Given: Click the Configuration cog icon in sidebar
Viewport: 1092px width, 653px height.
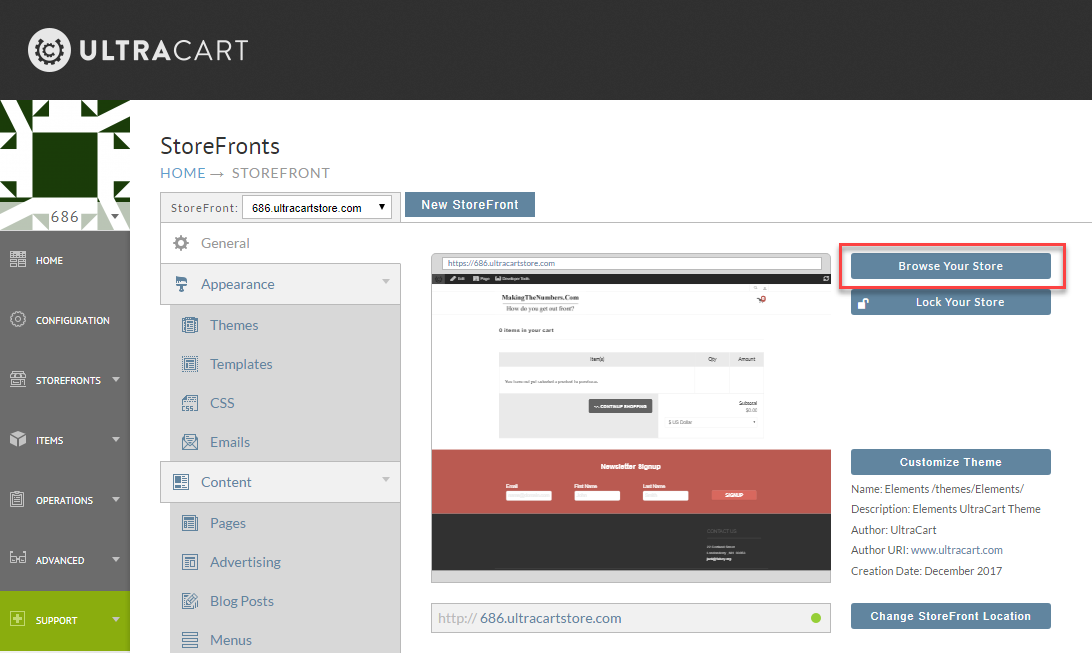Looking at the screenshot, I should [17, 320].
